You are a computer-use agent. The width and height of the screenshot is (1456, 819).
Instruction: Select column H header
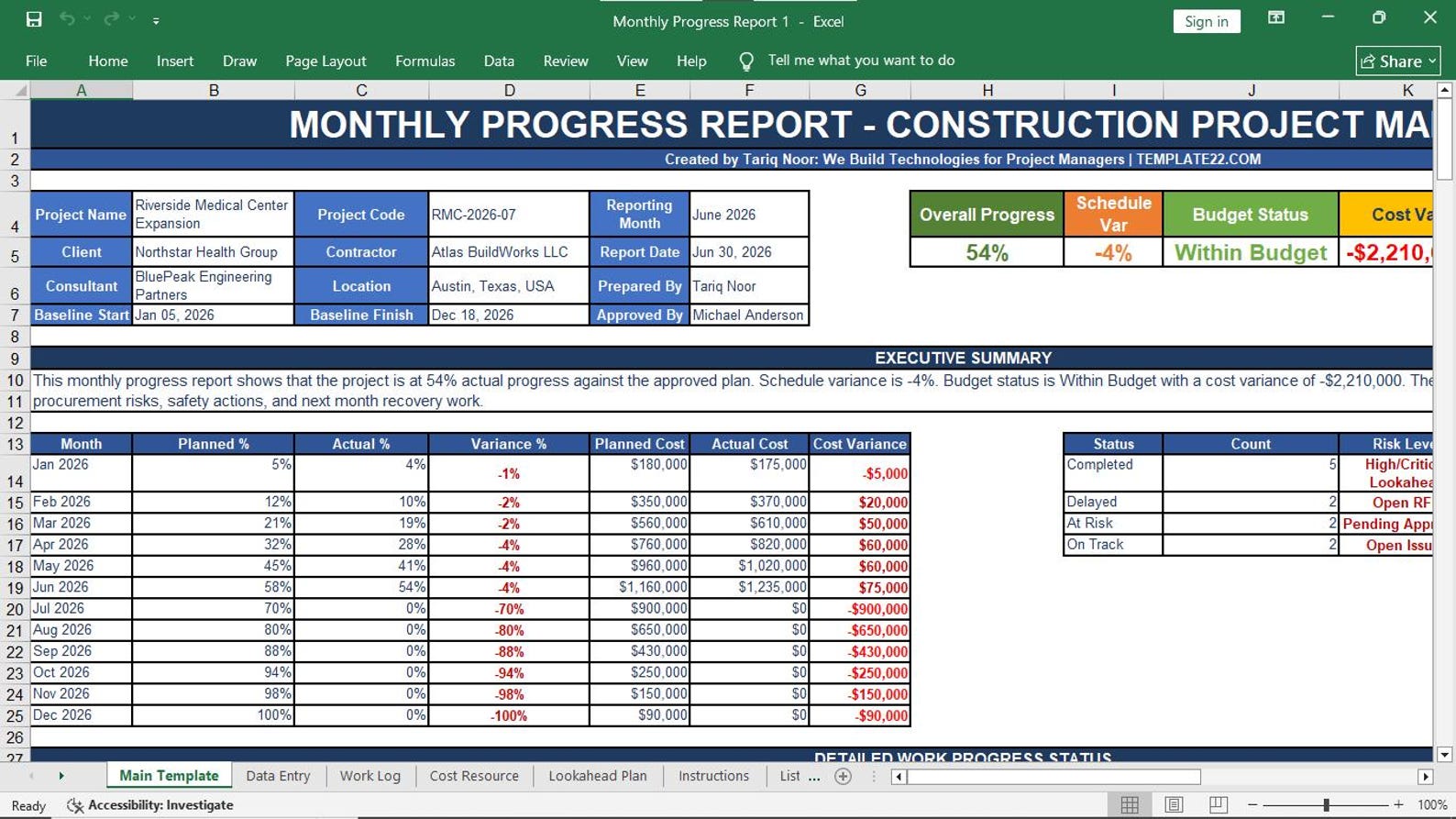tap(987, 90)
